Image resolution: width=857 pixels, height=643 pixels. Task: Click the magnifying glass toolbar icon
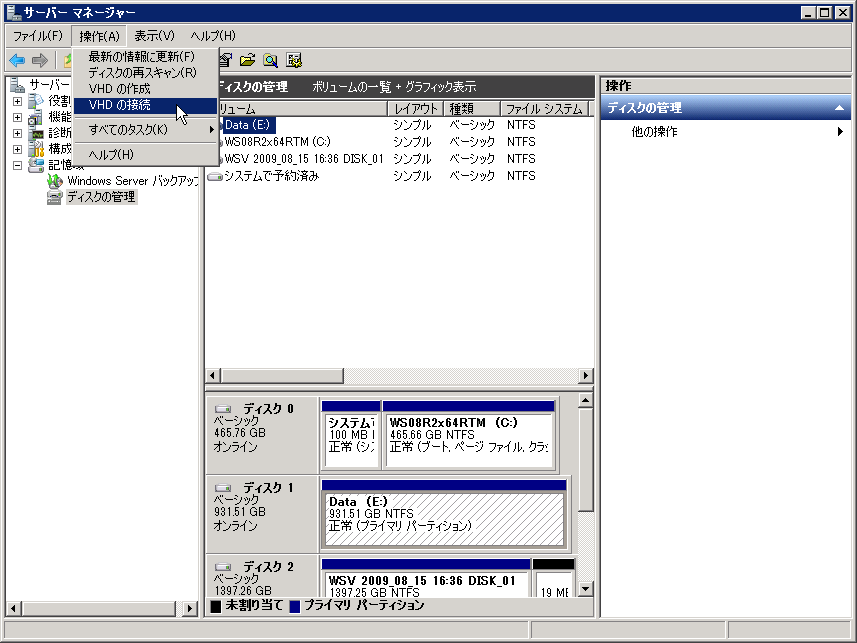click(270, 60)
